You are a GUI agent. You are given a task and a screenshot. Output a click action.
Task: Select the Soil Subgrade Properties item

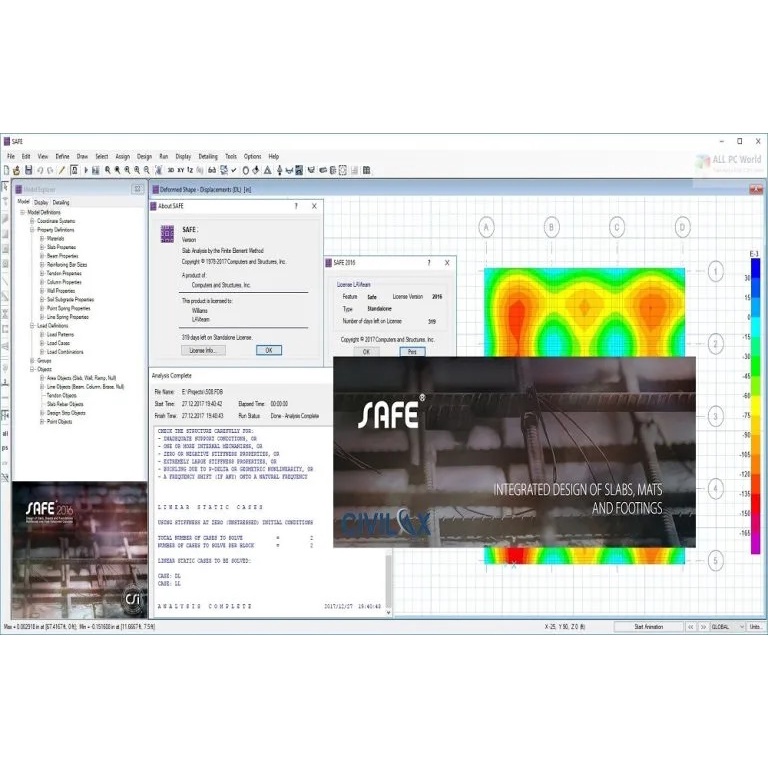(71, 300)
